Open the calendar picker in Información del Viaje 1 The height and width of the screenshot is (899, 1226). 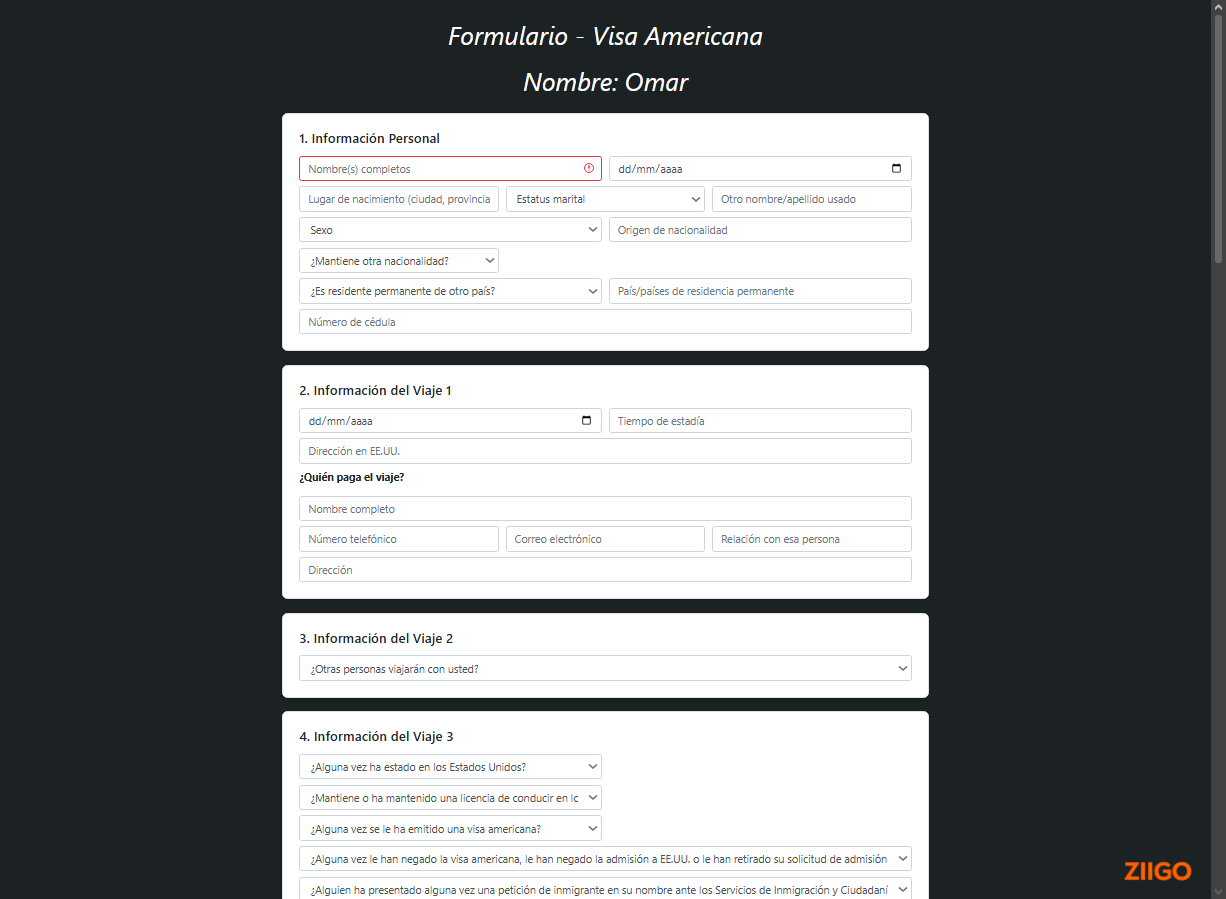coord(586,420)
